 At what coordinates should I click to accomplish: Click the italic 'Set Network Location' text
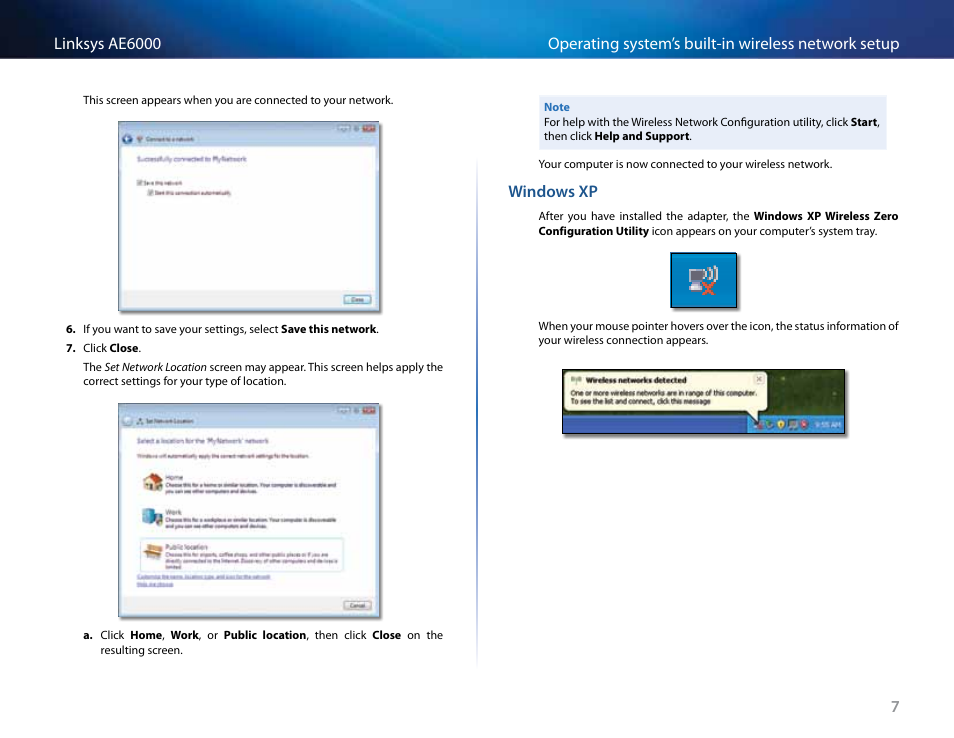(x=155, y=367)
